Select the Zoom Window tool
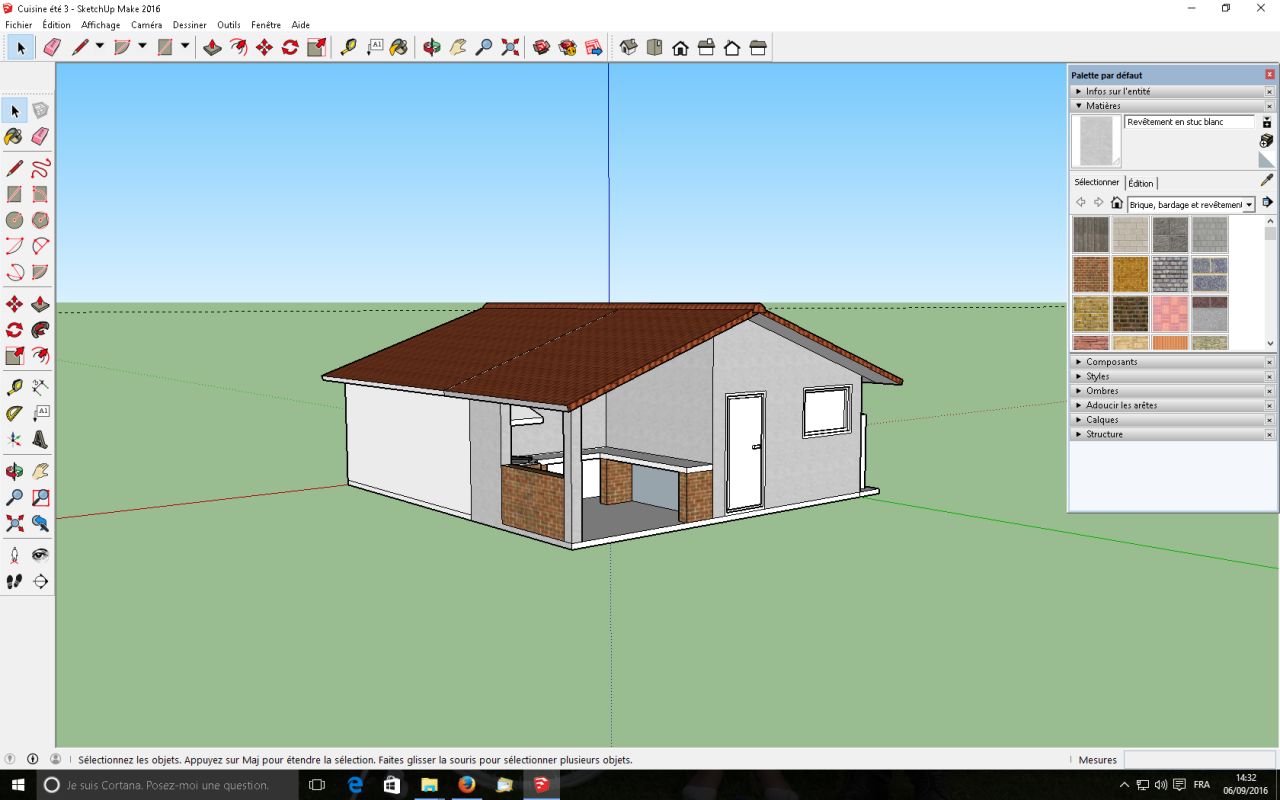This screenshot has width=1280, height=800. coord(40,497)
